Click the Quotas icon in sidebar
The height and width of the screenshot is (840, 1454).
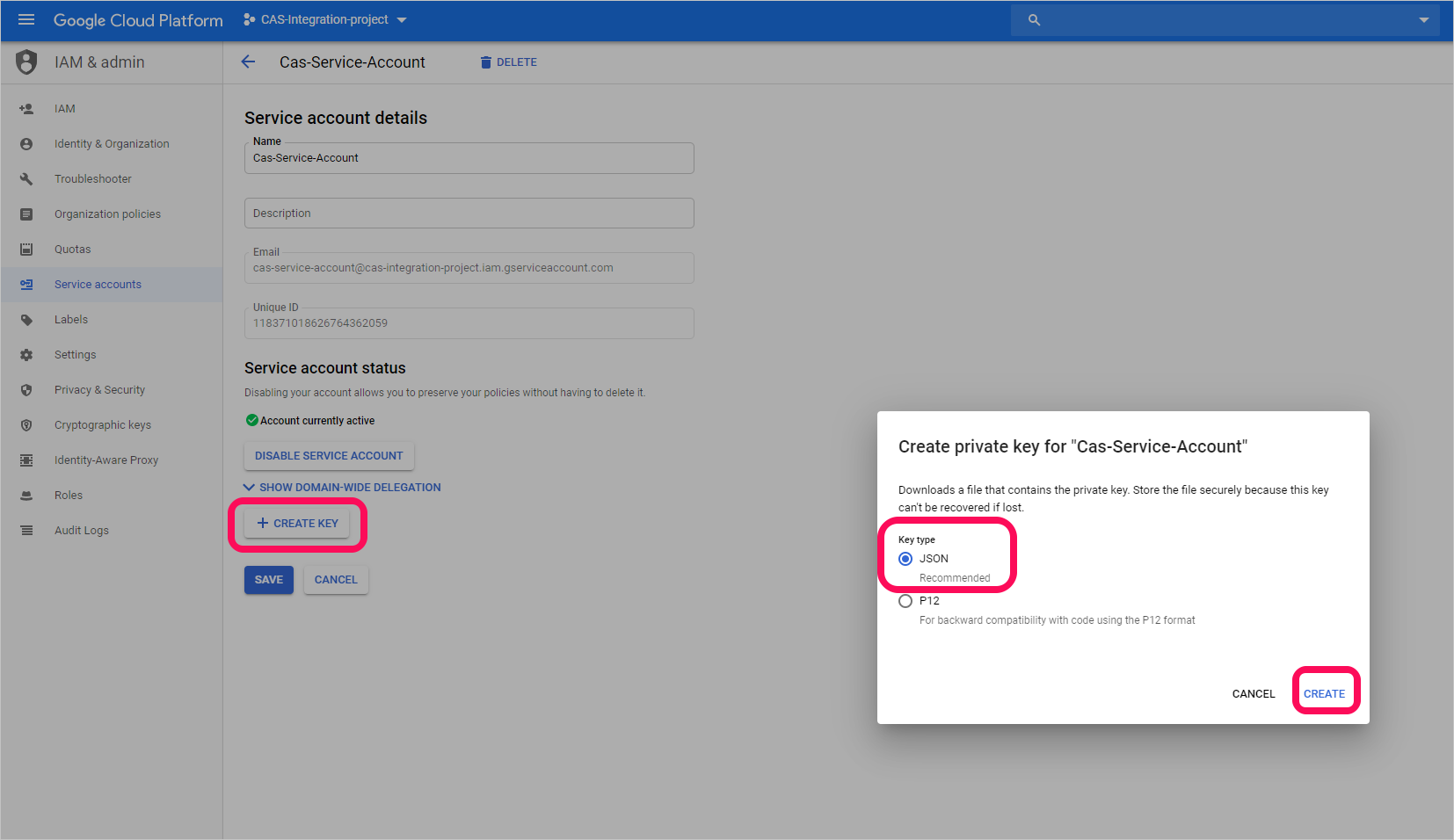coord(26,250)
